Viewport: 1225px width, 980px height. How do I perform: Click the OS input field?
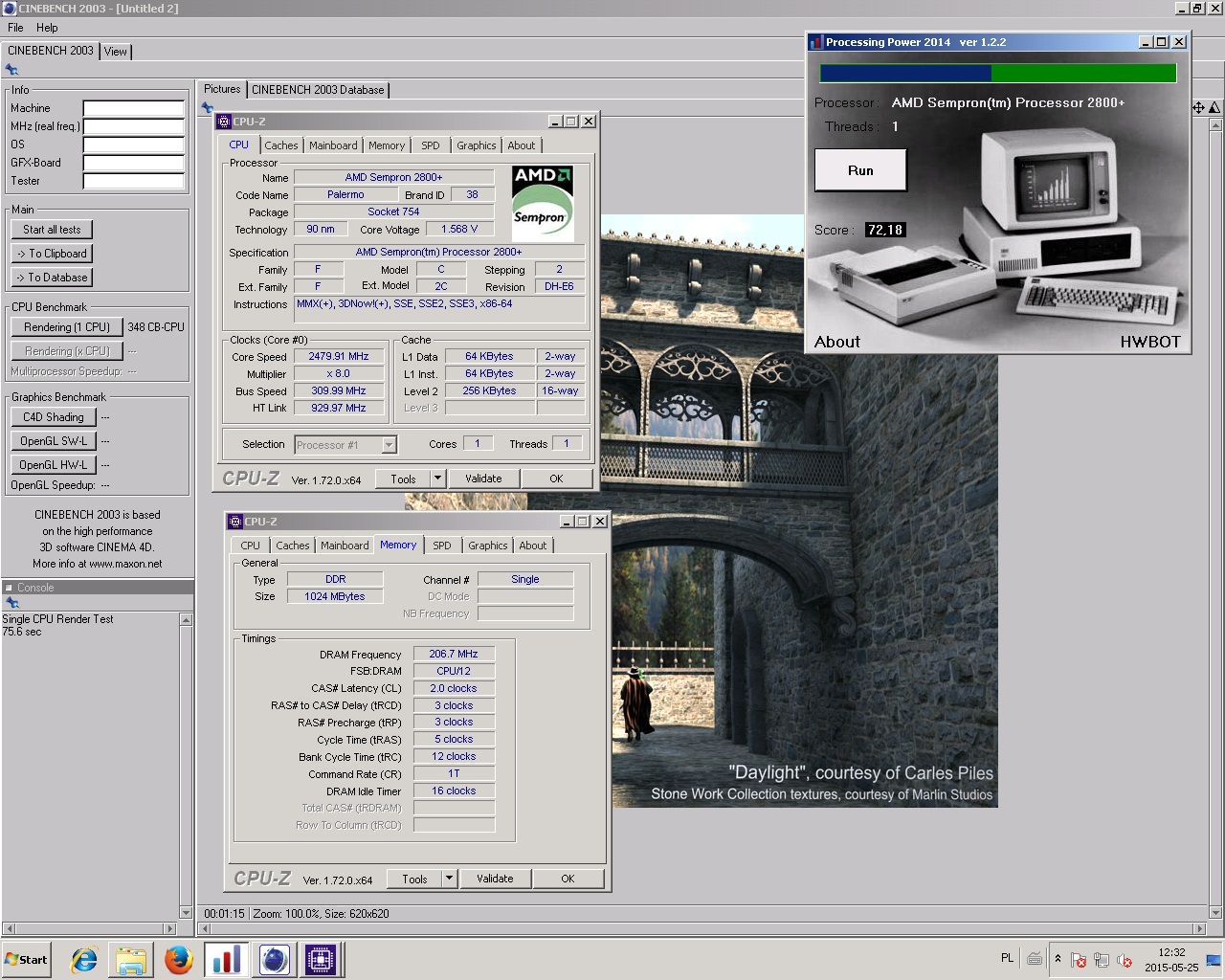[x=134, y=145]
